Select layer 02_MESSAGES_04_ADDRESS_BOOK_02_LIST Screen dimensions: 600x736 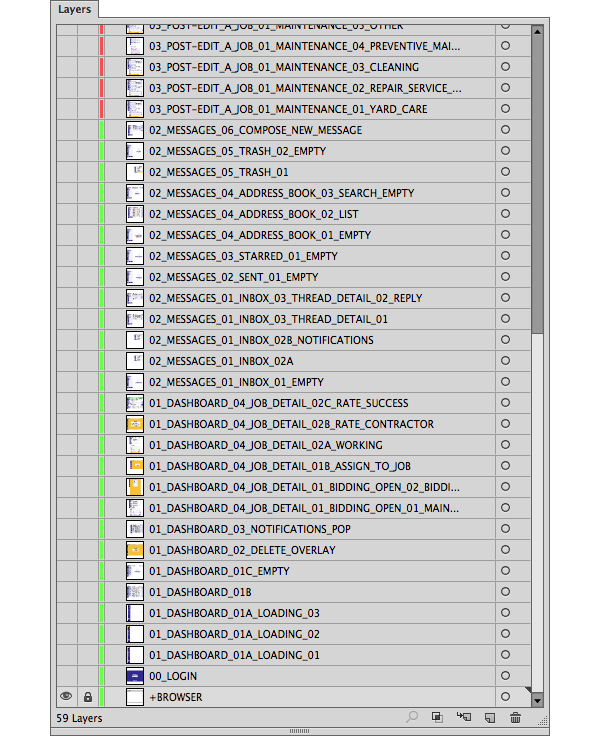coord(254,214)
